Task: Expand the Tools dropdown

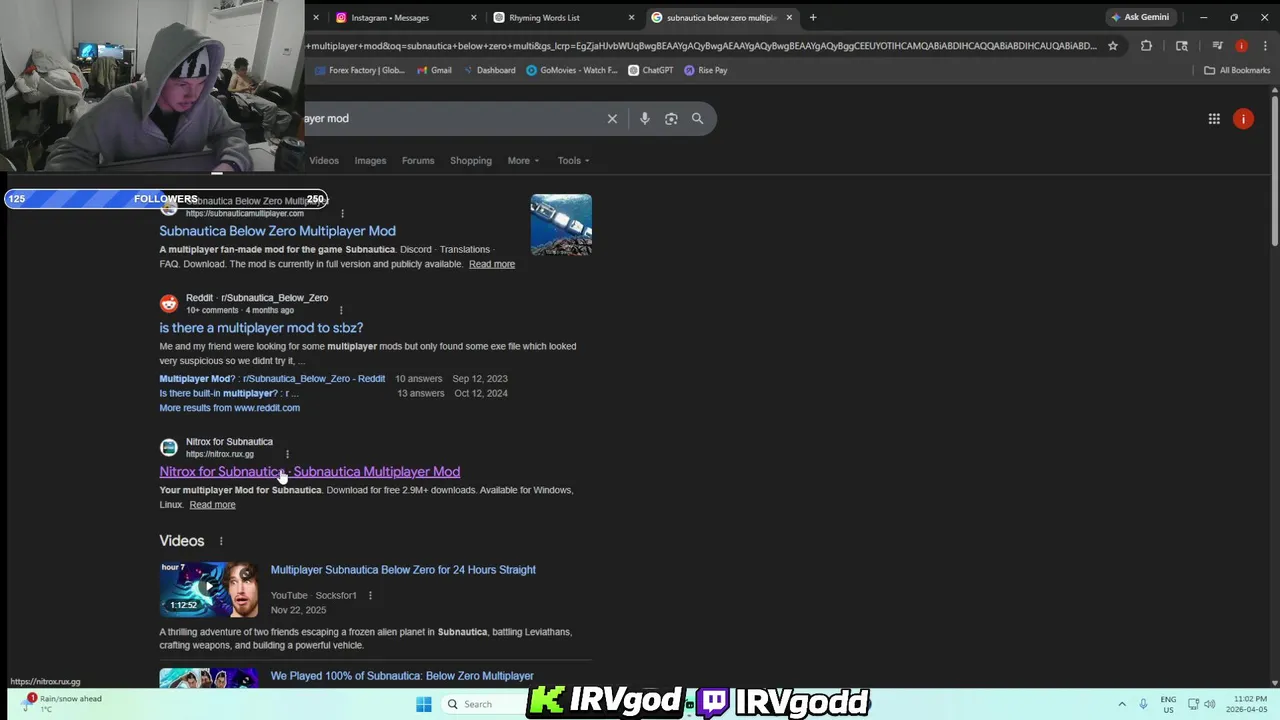Action: (x=574, y=160)
